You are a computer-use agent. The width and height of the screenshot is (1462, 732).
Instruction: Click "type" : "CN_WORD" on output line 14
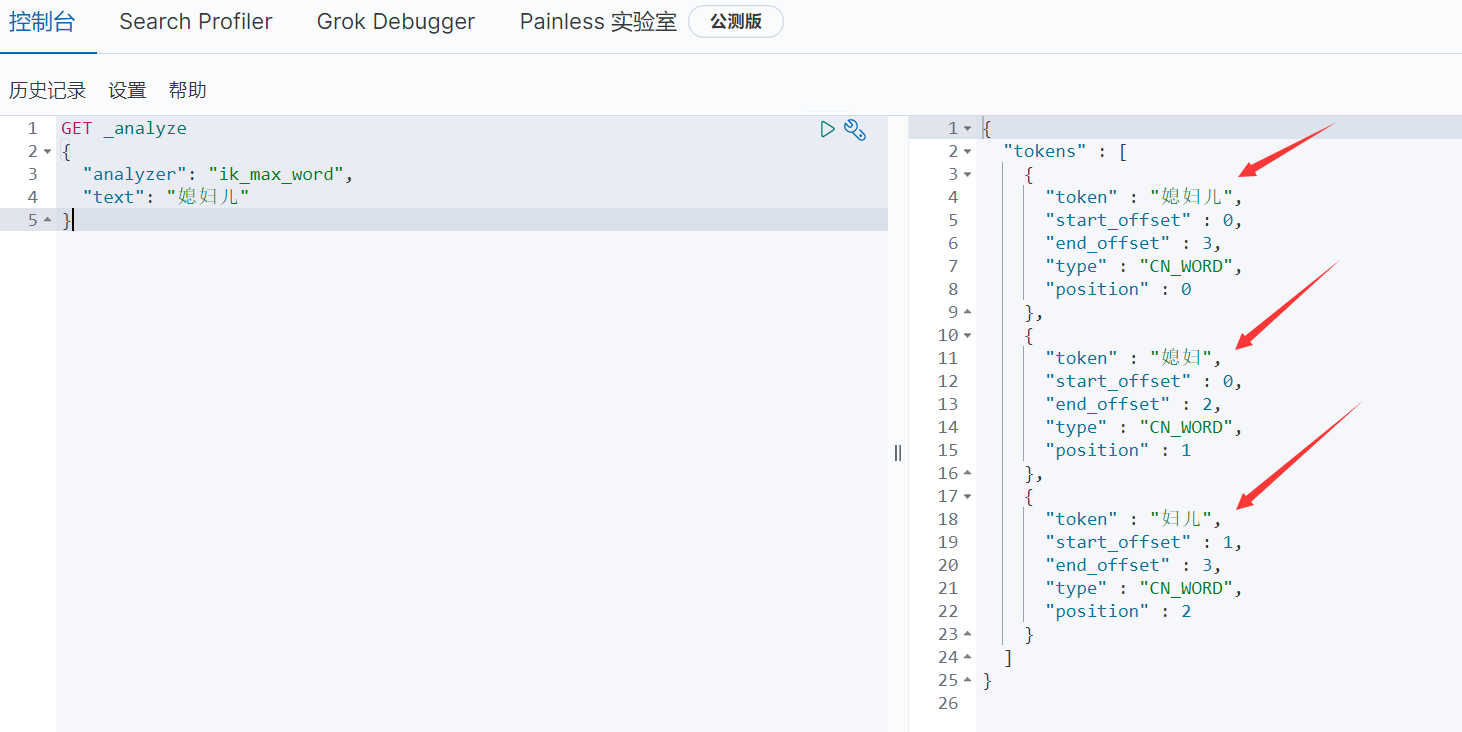pyautogui.click(x=1139, y=427)
